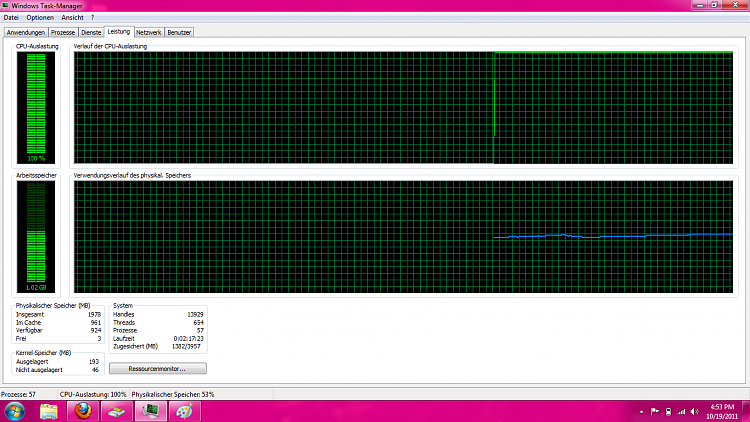This screenshot has height=422, width=750.
Task: Open the Windows Start menu orb
Action: coord(14,411)
